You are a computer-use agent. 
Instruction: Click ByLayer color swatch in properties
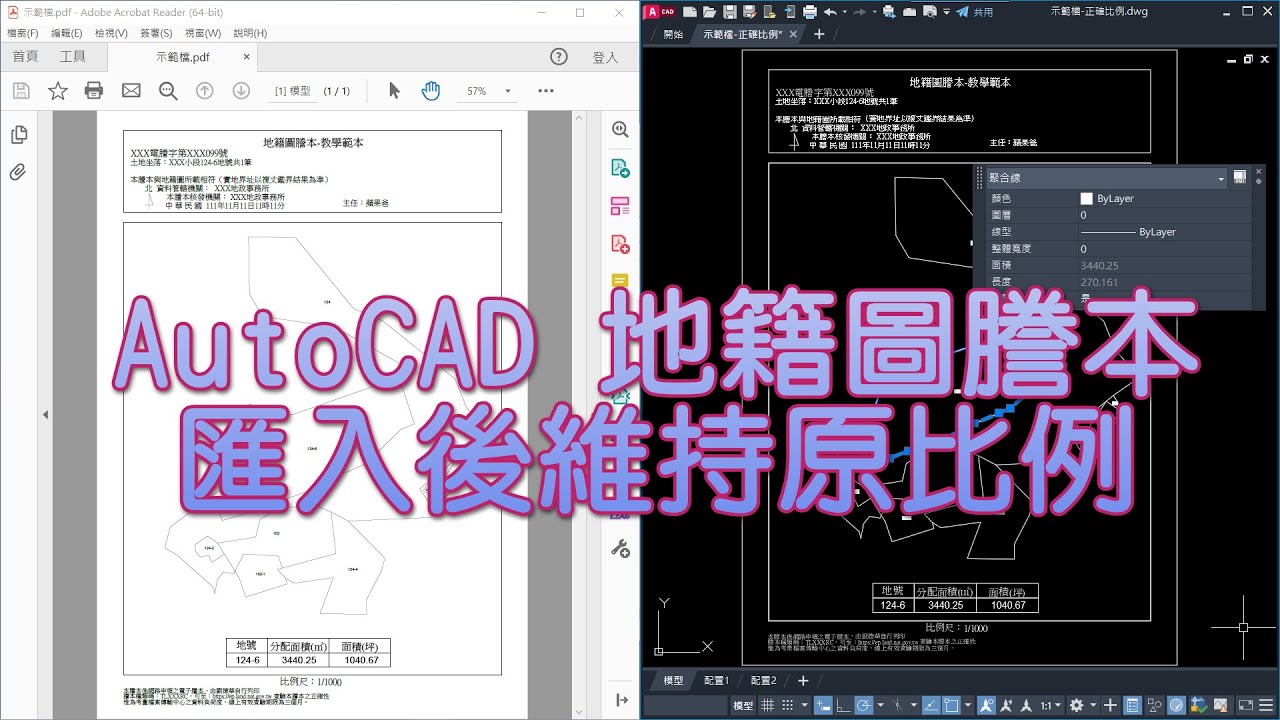pos(1086,199)
